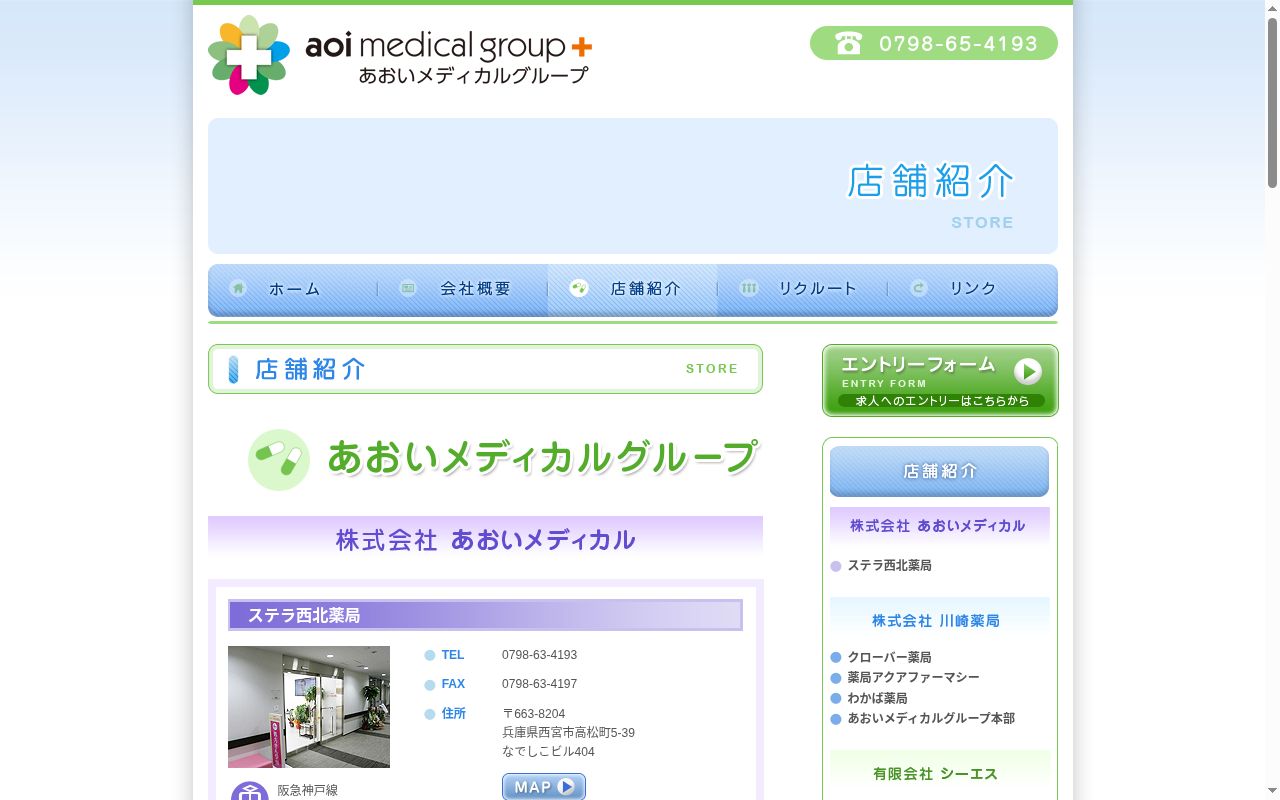Click the FAX number 0798-63-4197

[x=539, y=684]
